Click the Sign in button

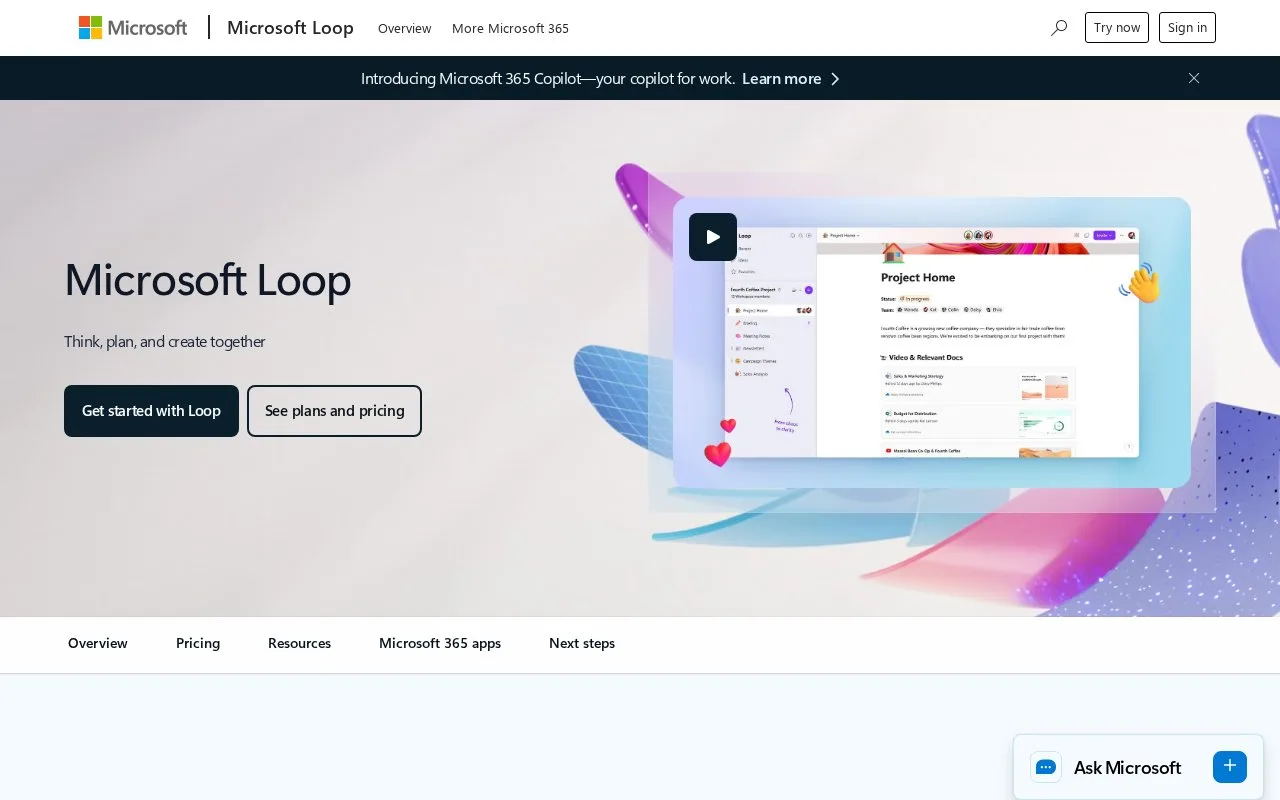click(x=1187, y=28)
